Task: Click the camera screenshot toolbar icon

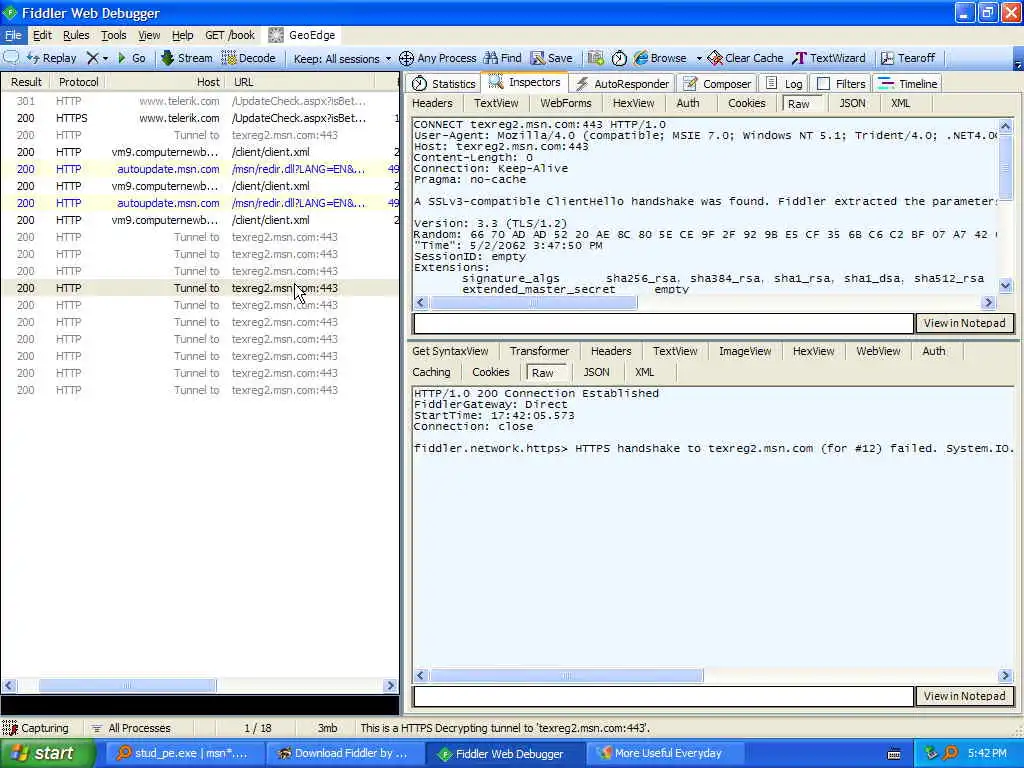Action: pyautogui.click(x=595, y=58)
